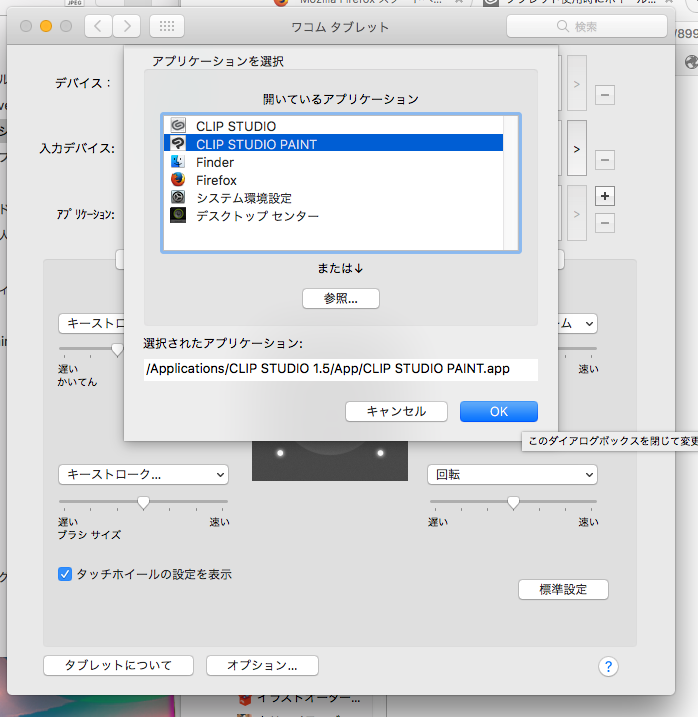698x717 pixels.
Task: Select the CLIP STUDIO app icon
Action: tap(178, 126)
